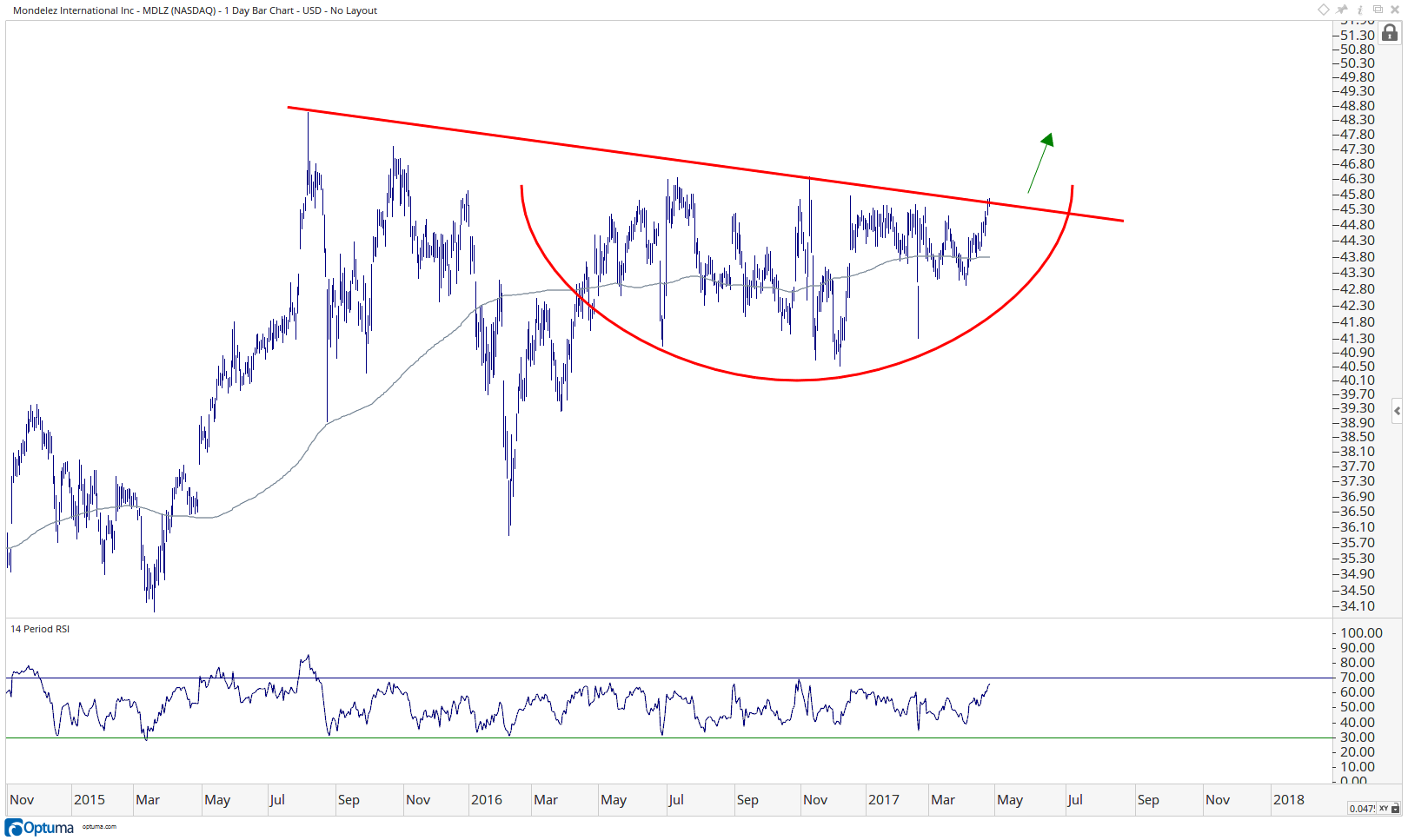Image resolution: width=1408 pixels, height=840 pixels.
Task: Click the 51.30 price scale label
Action: click(1358, 36)
